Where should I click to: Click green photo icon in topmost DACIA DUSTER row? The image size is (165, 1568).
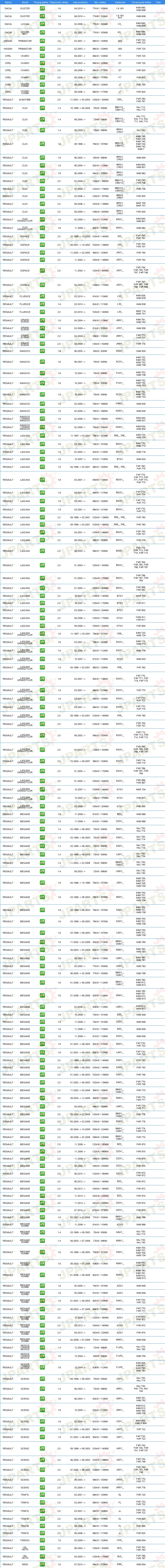(42, 8)
